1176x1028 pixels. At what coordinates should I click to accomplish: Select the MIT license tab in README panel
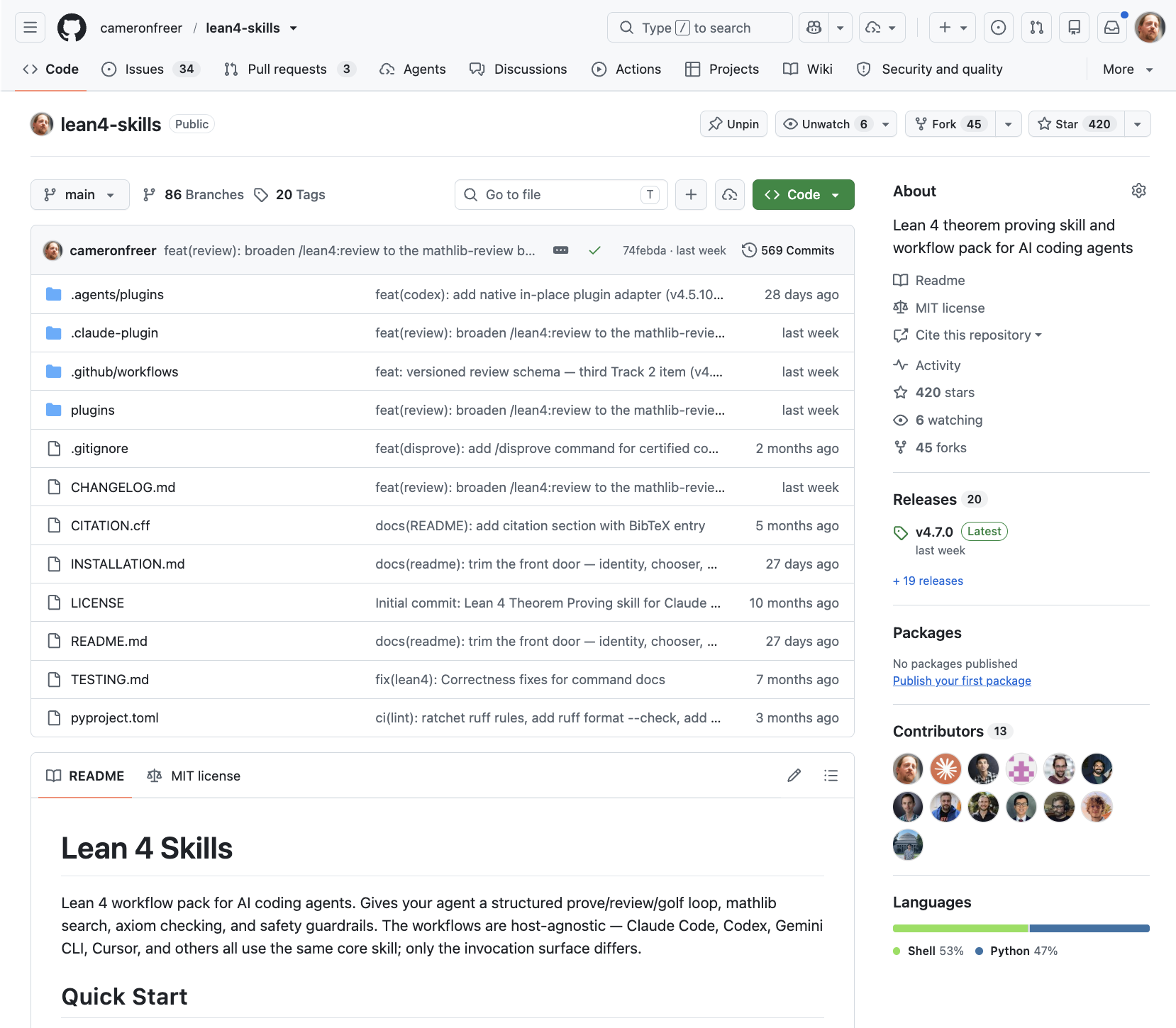click(194, 776)
